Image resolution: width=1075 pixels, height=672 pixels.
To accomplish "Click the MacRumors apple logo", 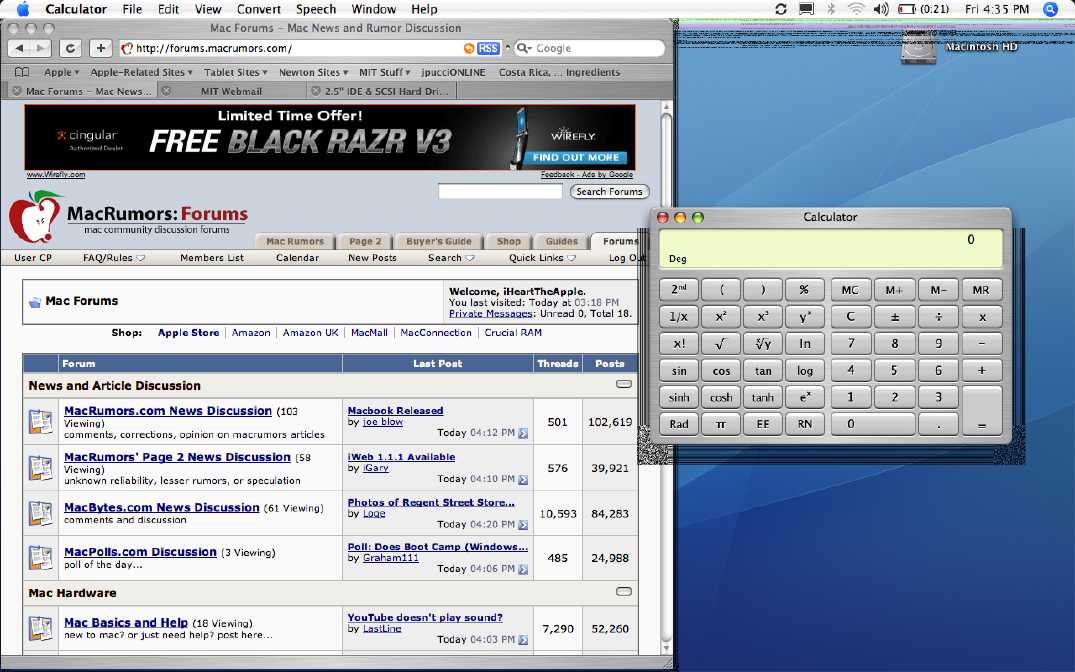I will [34, 217].
